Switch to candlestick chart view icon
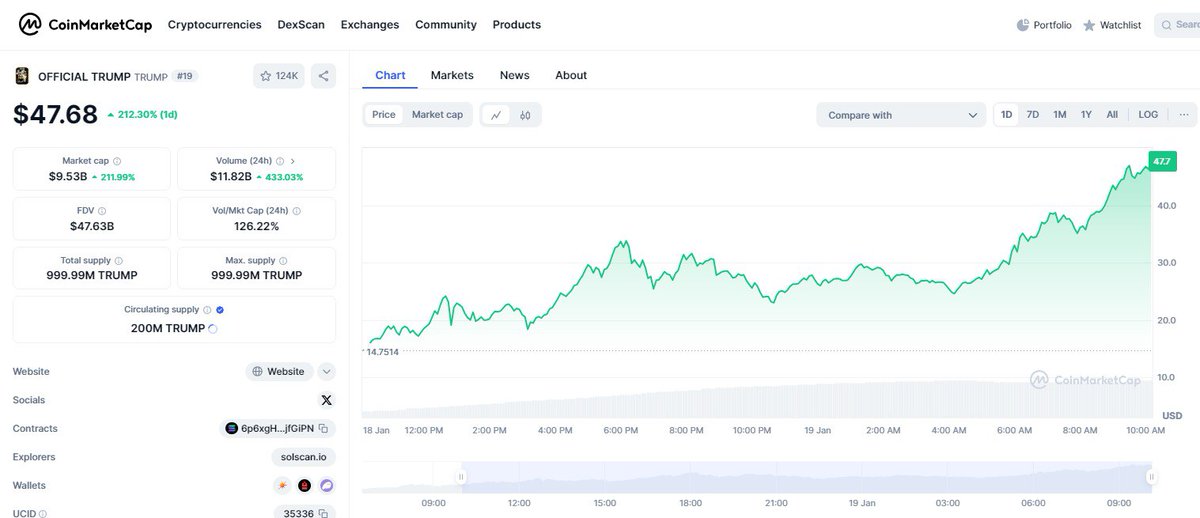This screenshot has width=1200, height=518. coord(526,115)
